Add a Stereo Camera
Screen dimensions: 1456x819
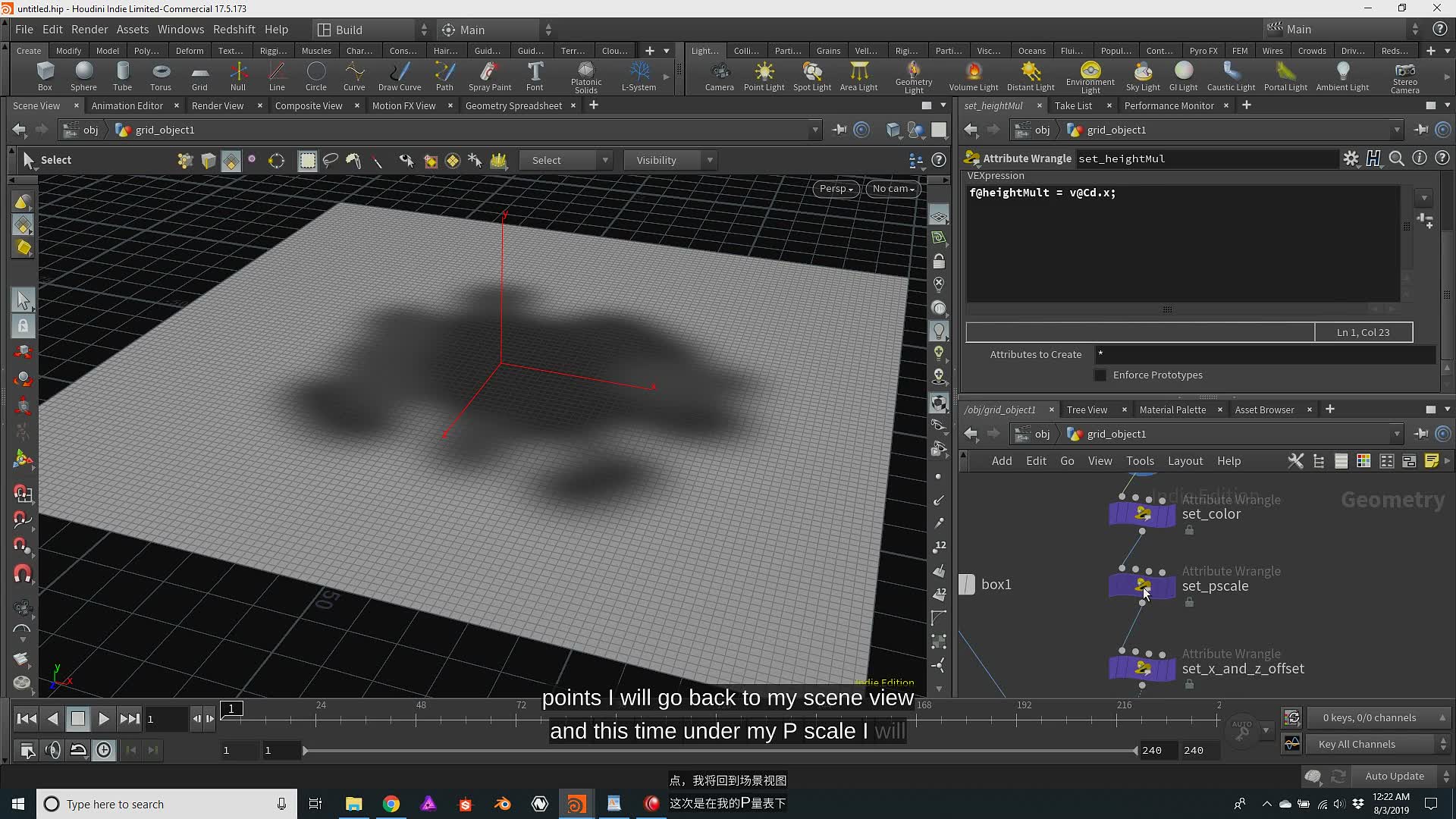(1404, 77)
